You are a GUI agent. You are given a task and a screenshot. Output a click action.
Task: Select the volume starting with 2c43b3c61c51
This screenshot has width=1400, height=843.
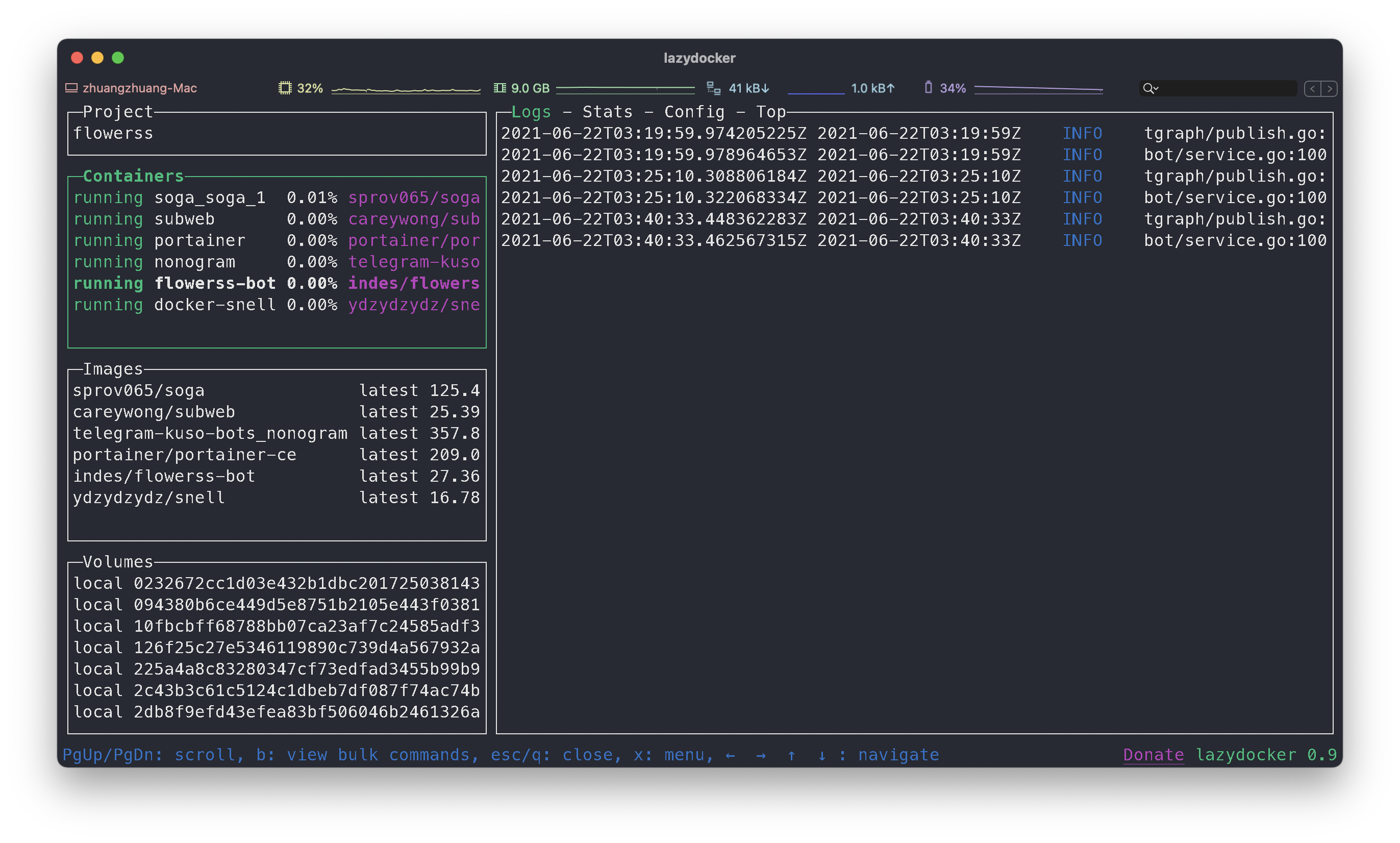tap(277, 691)
